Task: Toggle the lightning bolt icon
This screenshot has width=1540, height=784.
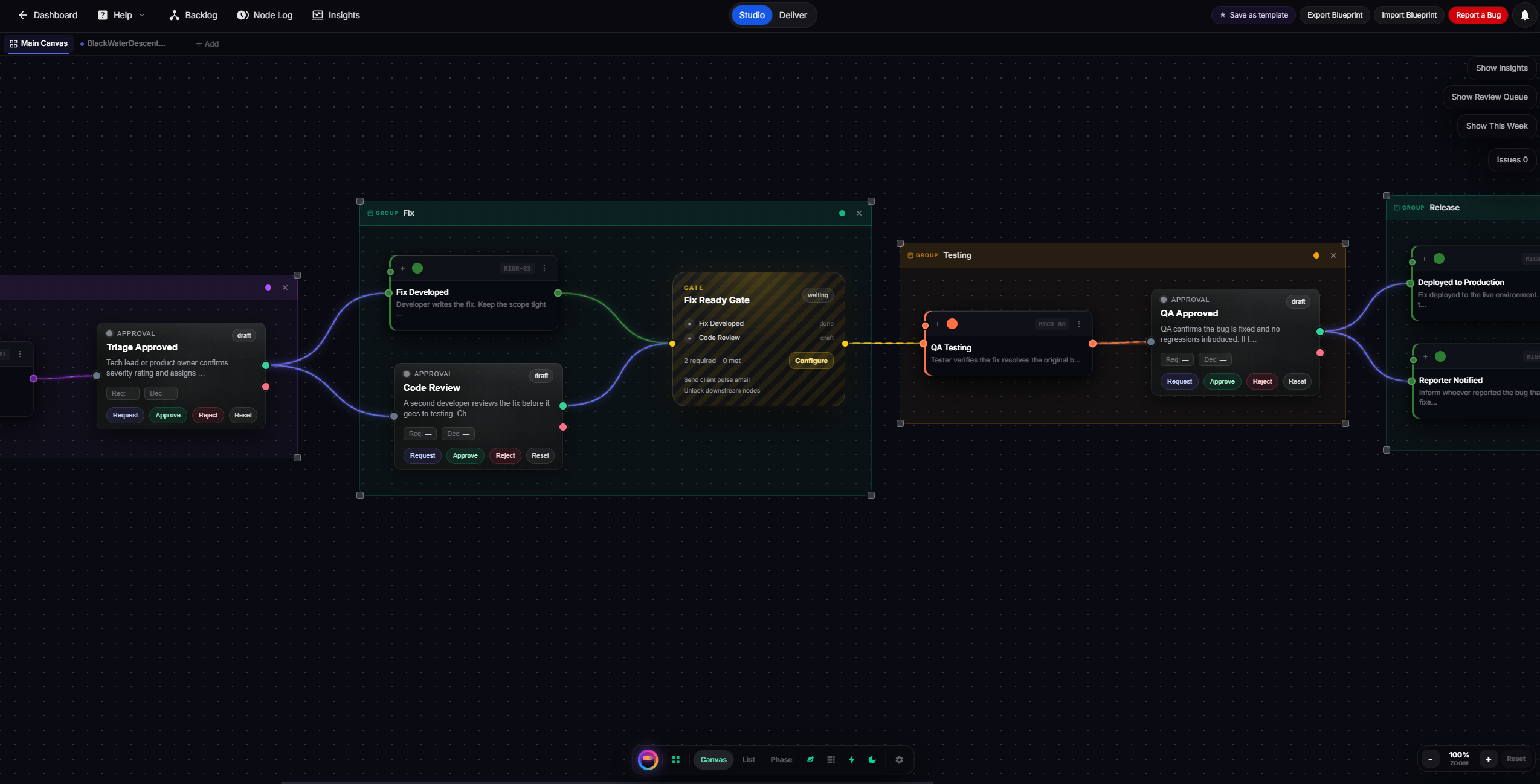Action: click(x=851, y=760)
